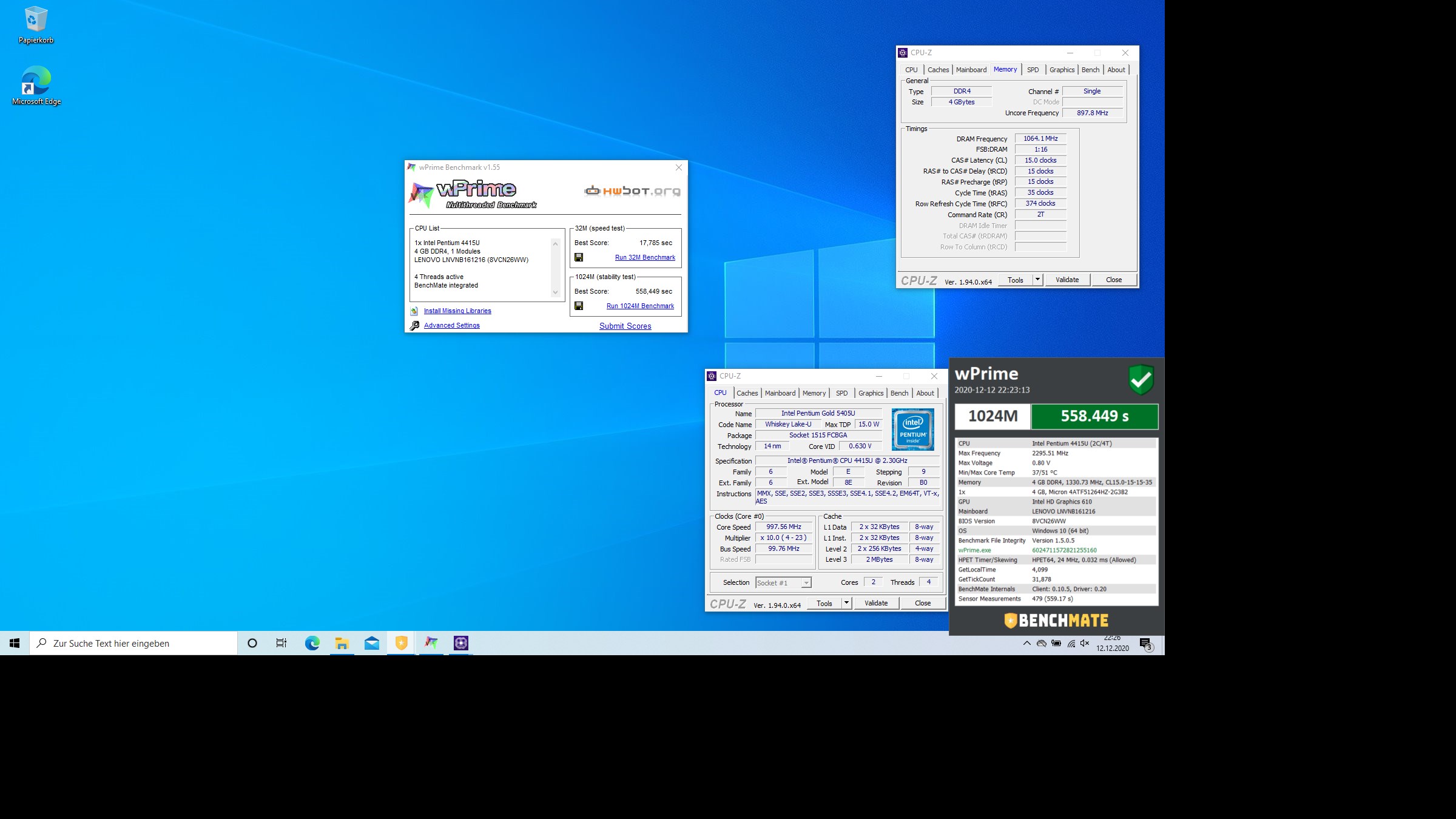Switch to Caches tab in the CPU-Z Memory window

(938, 70)
